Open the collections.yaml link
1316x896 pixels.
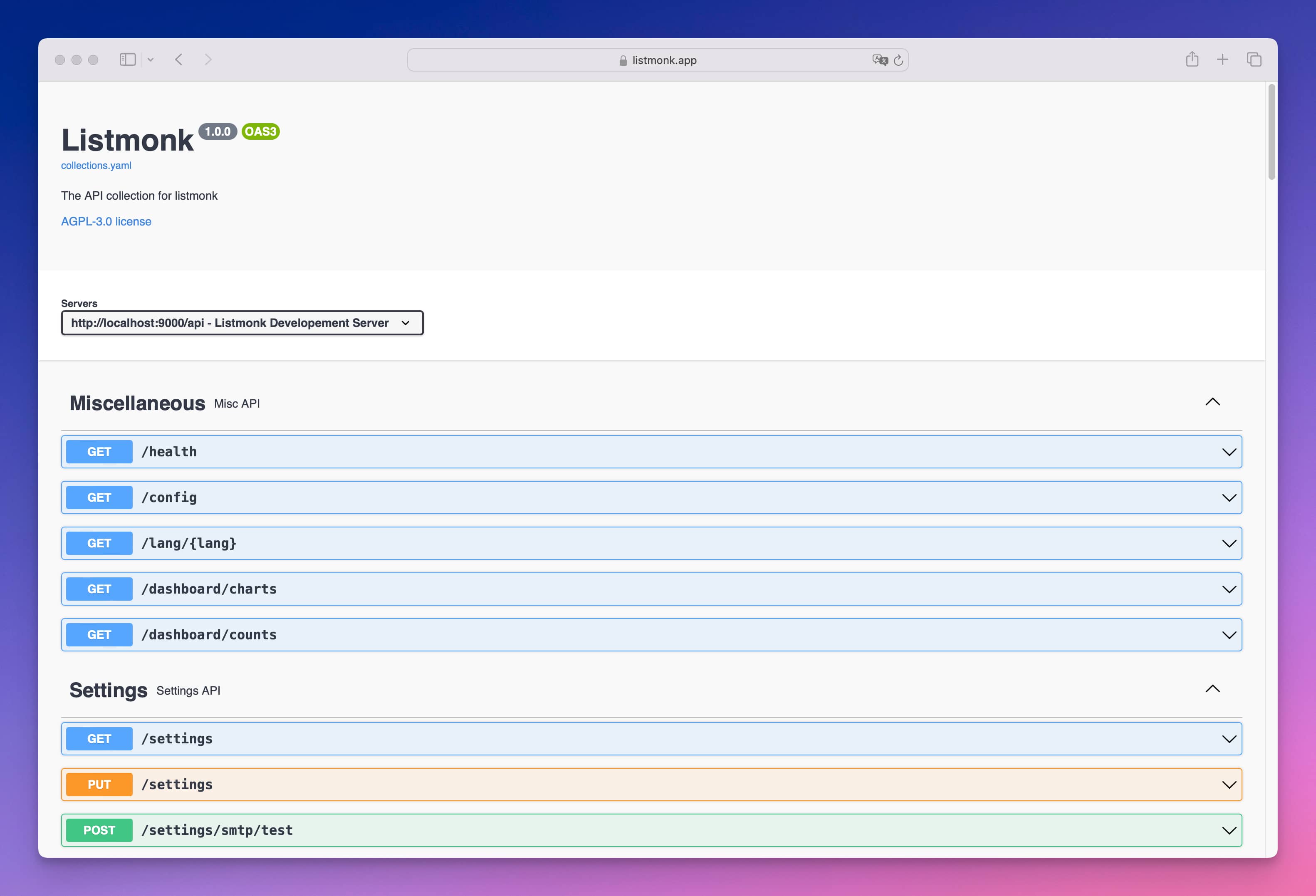tap(96, 166)
